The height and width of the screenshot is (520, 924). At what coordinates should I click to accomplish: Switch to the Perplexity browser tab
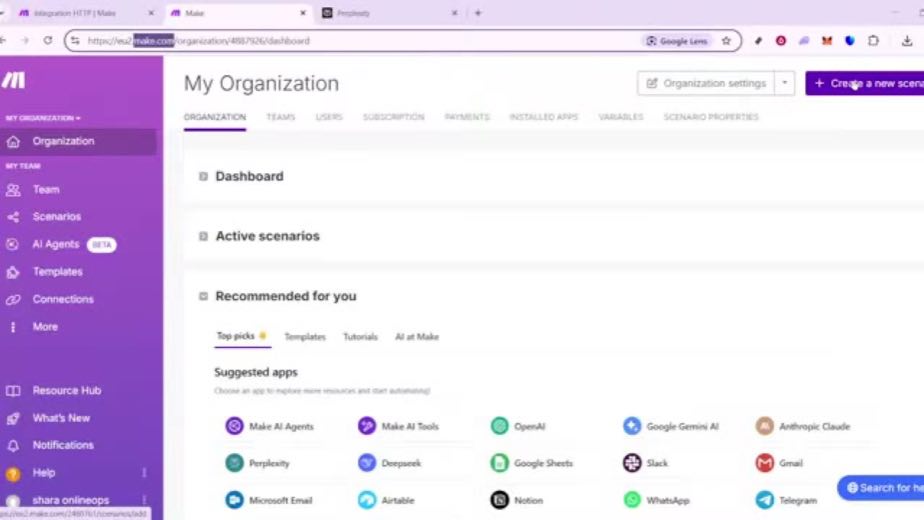tap(390, 13)
